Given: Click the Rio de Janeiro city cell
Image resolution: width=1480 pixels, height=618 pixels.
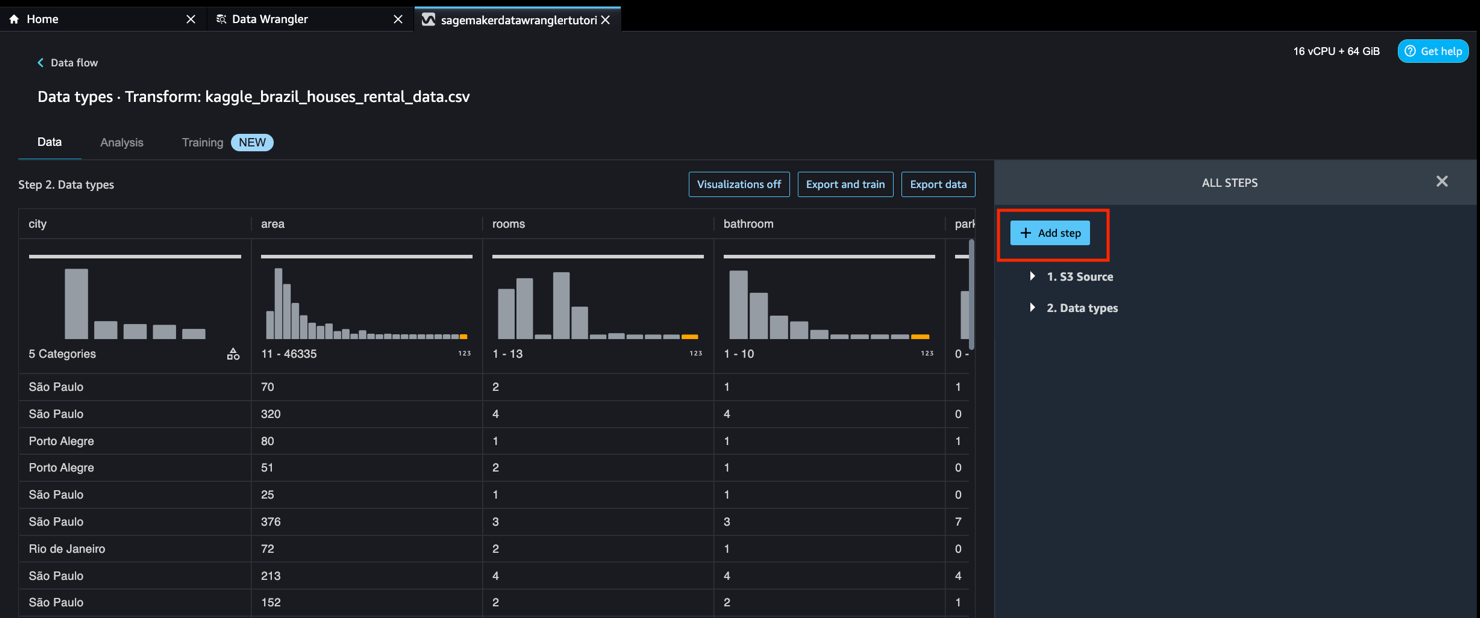Looking at the screenshot, I should (x=135, y=549).
